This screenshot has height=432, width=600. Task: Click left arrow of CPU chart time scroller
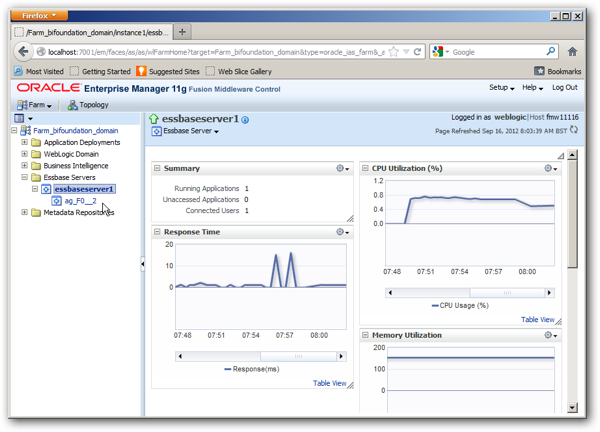pos(390,293)
